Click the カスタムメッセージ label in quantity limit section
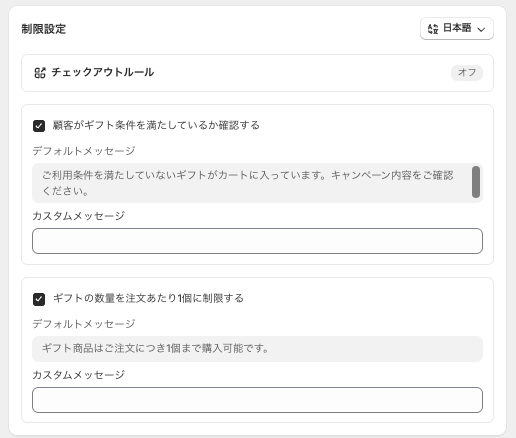Screen dimensions: 516x438 tap(79, 375)
